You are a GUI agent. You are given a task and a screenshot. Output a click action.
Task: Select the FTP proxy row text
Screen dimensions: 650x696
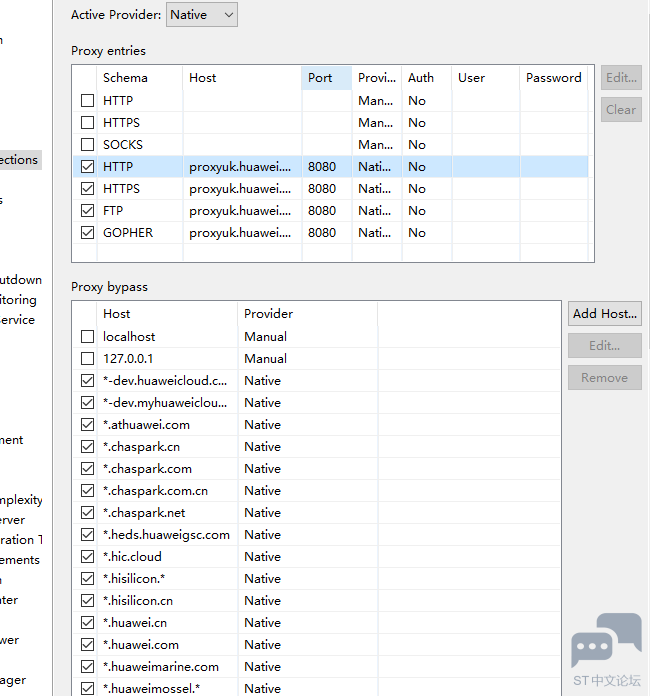coord(113,210)
